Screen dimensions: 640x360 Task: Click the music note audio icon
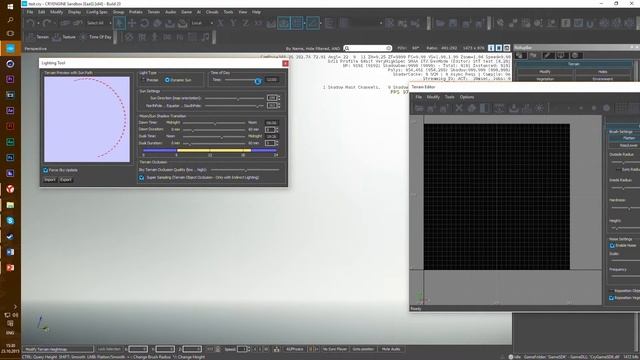click(x=205, y=37)
